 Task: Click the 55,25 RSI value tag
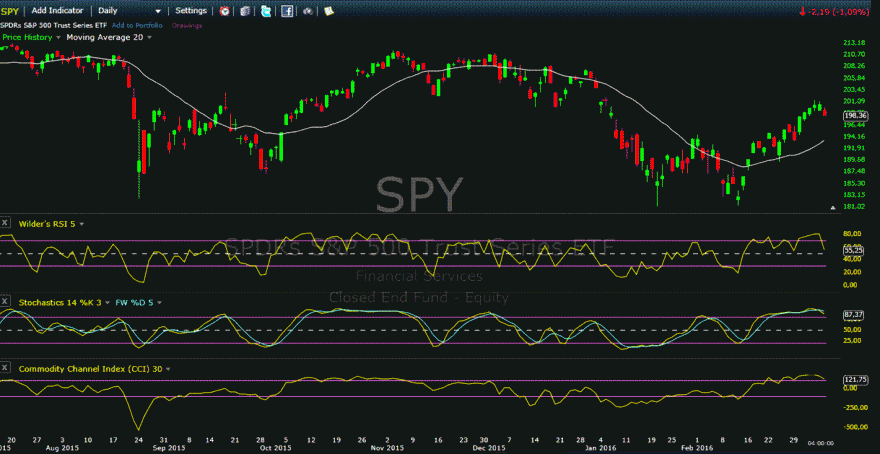(854, 251)
